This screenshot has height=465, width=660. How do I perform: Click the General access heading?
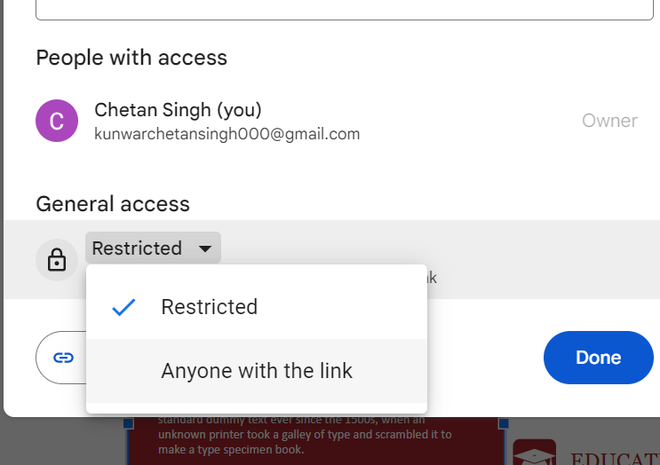point(112,204)
